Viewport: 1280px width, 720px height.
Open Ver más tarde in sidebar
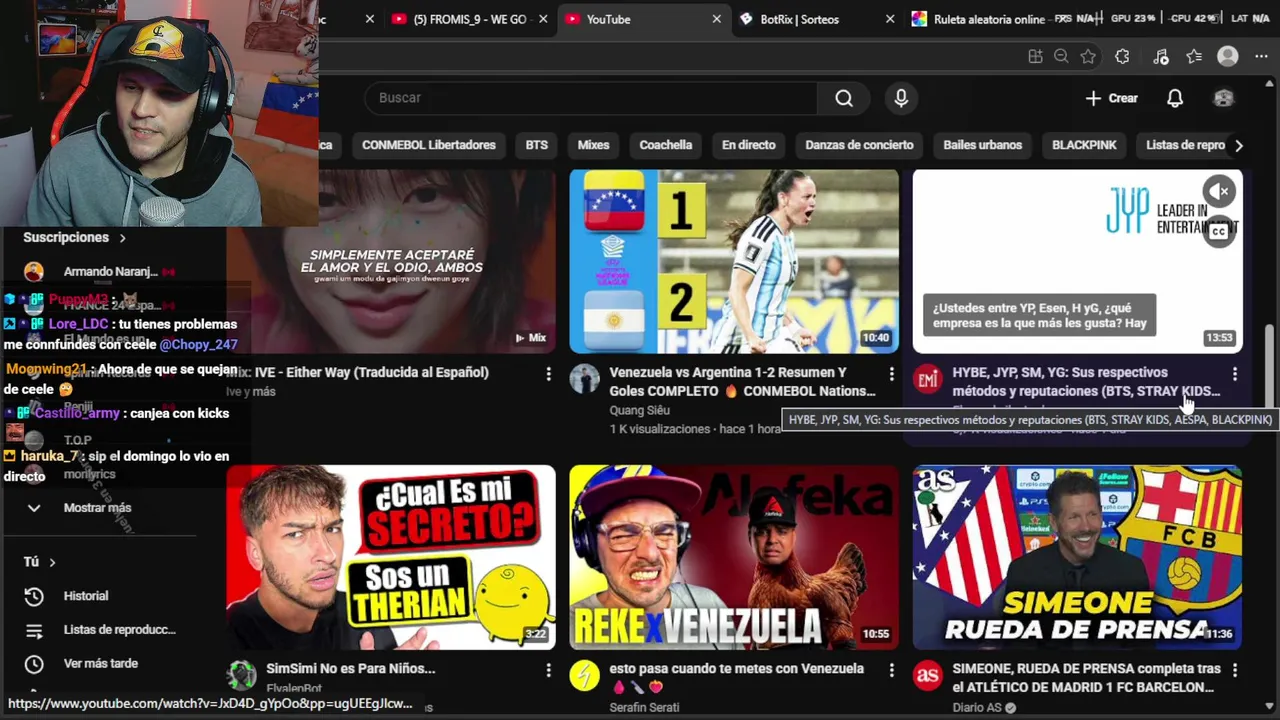100,664
